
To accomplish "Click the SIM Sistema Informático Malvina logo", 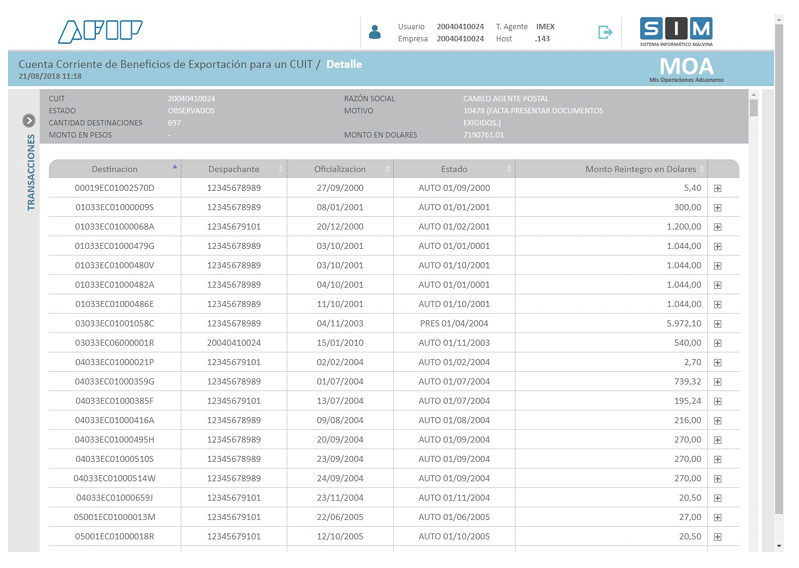I will tap(676, 32).
